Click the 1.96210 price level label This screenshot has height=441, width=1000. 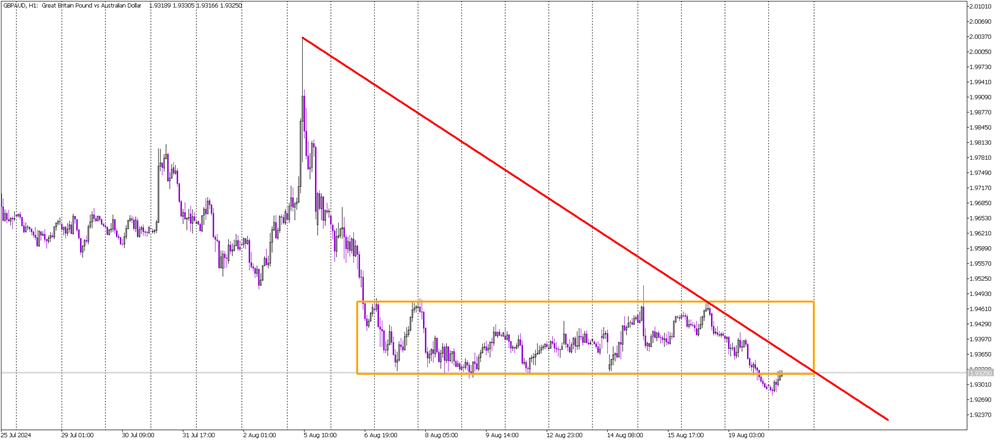(x=982, y=234)
